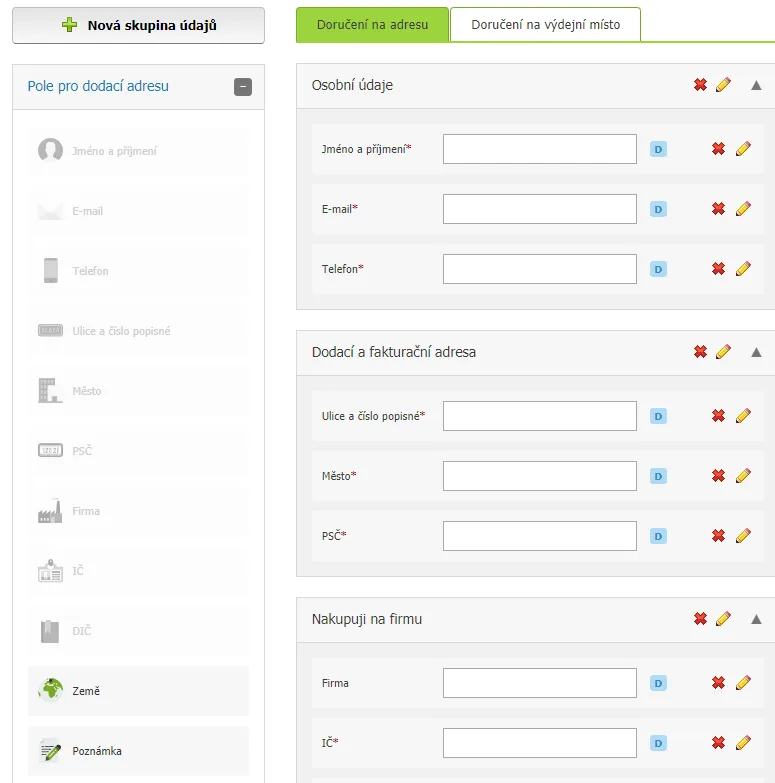Image resolution: width=775 pixels, height=783 pixels.
Task: Open the Doručení na adresu tab
Action: click(373, 24)
